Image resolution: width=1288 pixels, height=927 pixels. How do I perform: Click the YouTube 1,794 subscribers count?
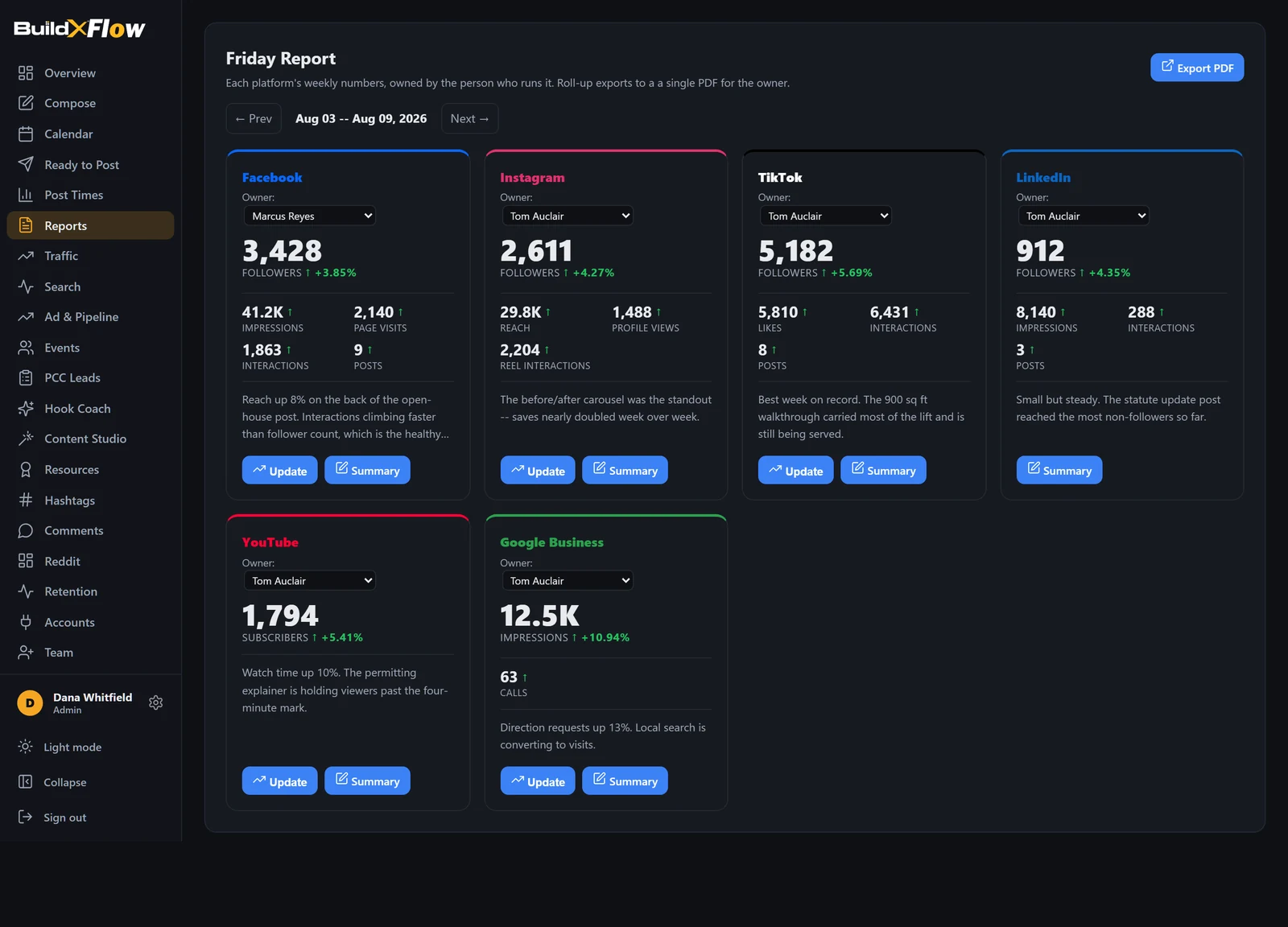click(280, 616)
